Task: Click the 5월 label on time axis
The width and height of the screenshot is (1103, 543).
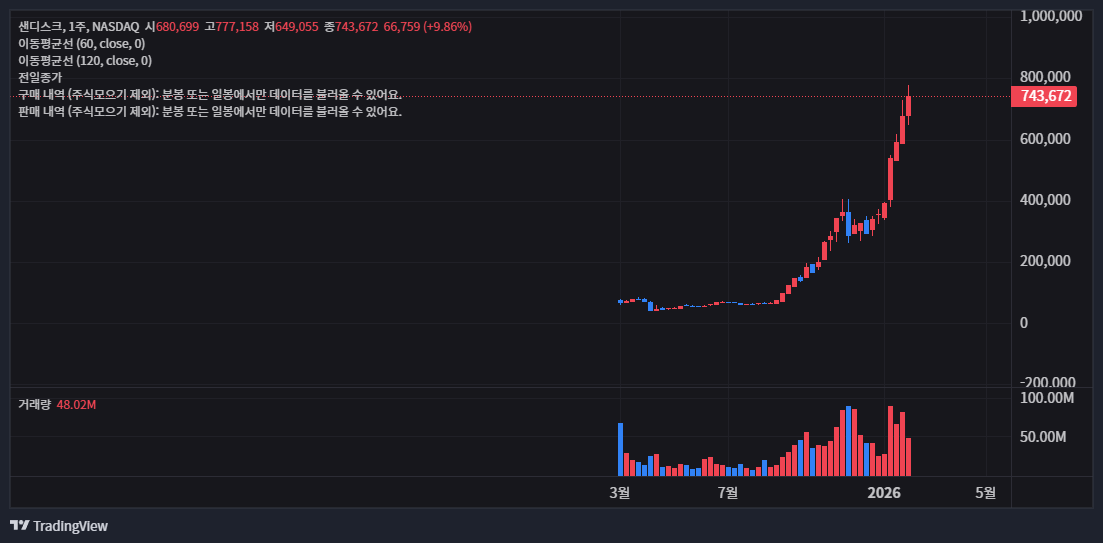Action: pyautogui.click(x=986, y=492)
